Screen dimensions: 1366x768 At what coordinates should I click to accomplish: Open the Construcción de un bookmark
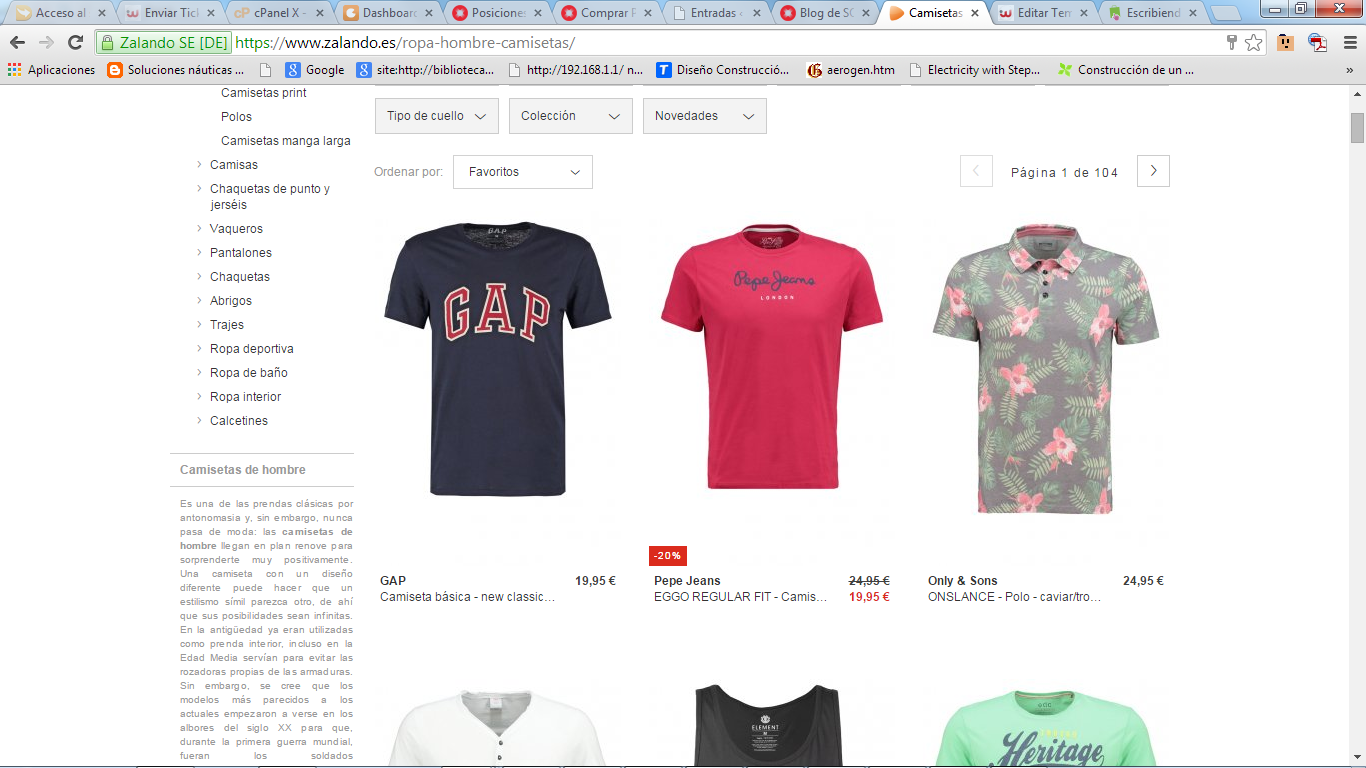pyautogui.click(x=1126, y=70)
